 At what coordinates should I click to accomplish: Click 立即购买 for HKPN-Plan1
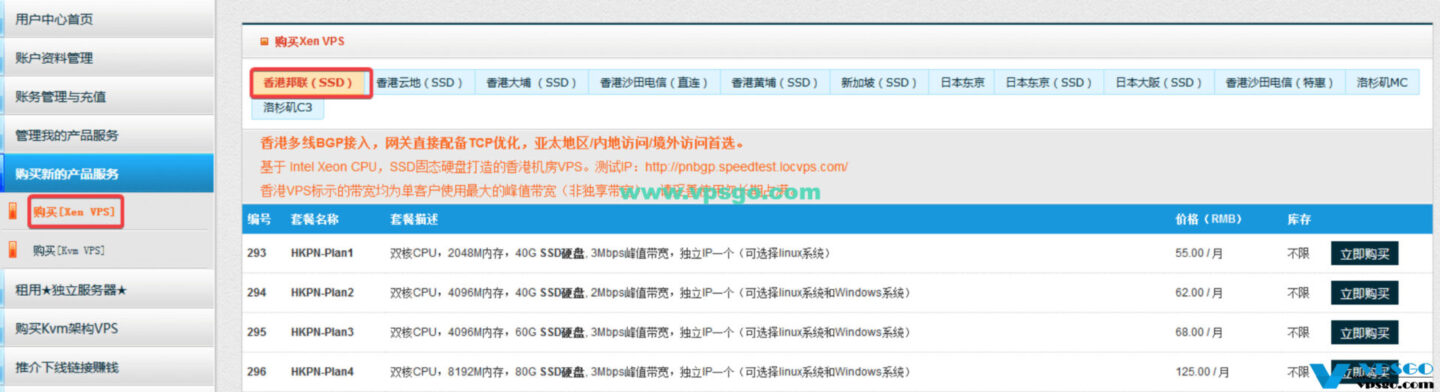(x=1364, y=253)
